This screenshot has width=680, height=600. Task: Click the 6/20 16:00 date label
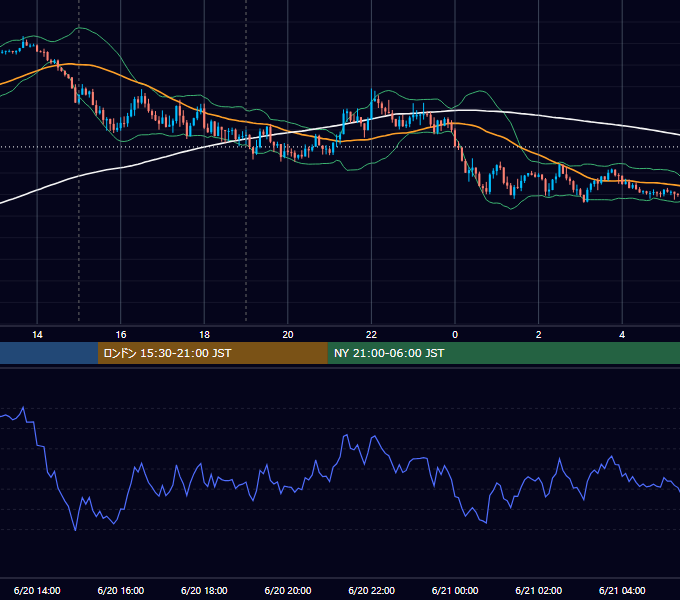pyautogui.click(x=121, y=590)
